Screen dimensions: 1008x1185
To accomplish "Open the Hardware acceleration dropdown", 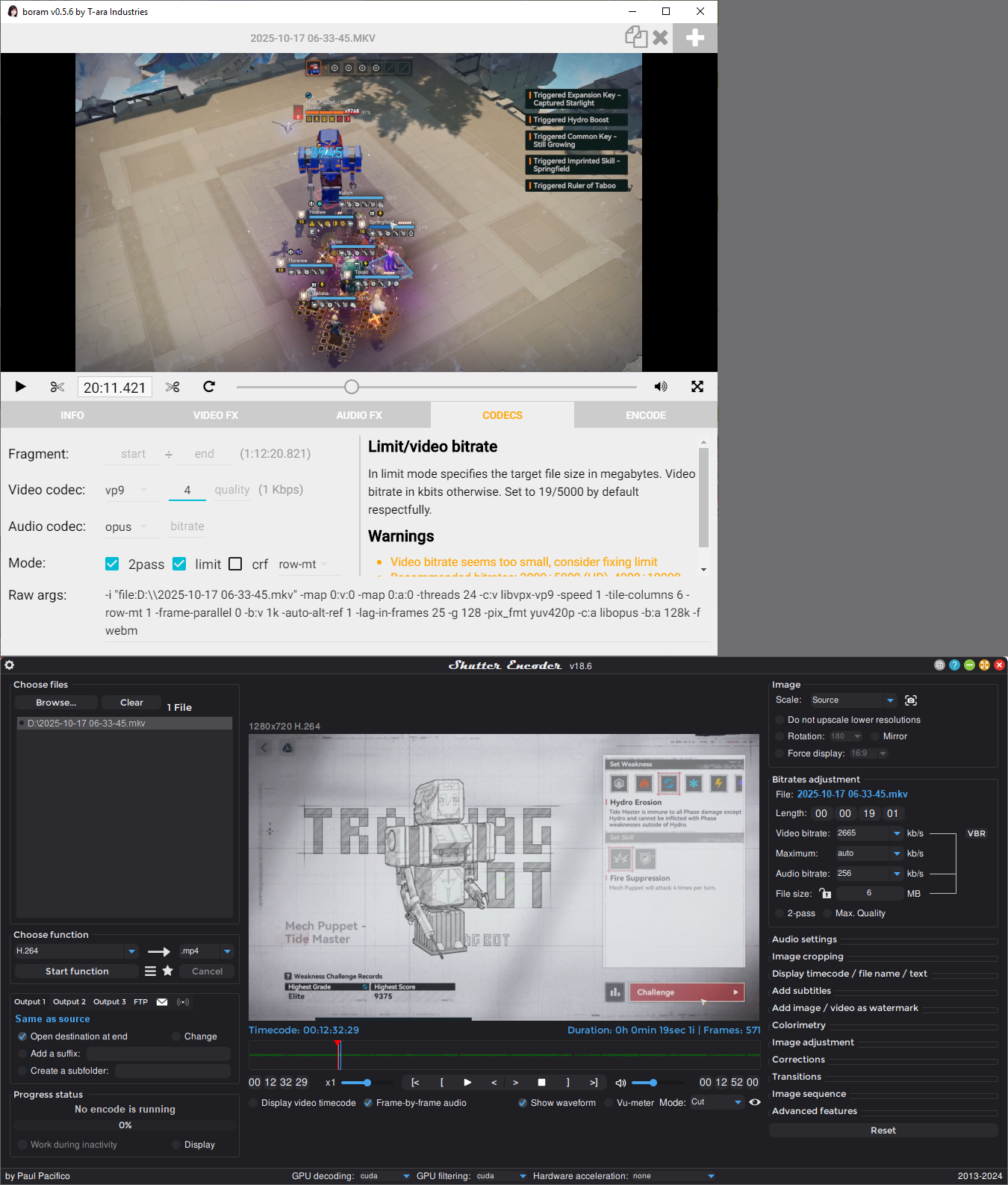I will (x=673, y=1176).
